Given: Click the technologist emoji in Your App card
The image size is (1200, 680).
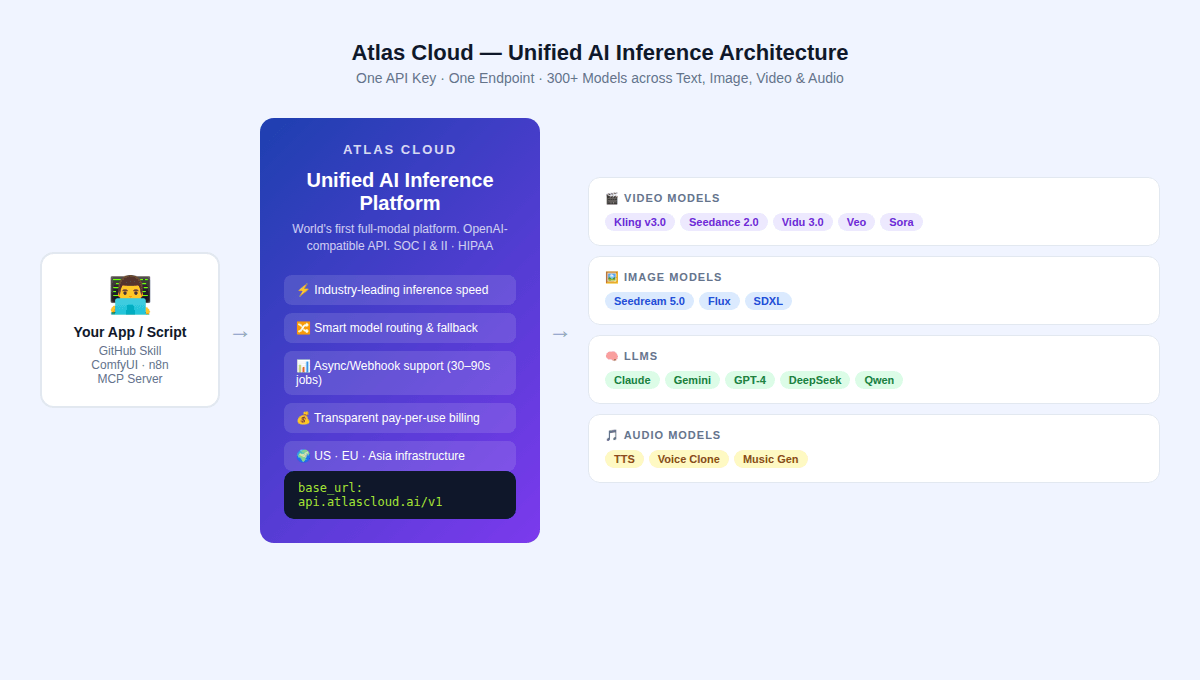Looking at the screenshot, I should pyautogui.click(x=130, y=293).
